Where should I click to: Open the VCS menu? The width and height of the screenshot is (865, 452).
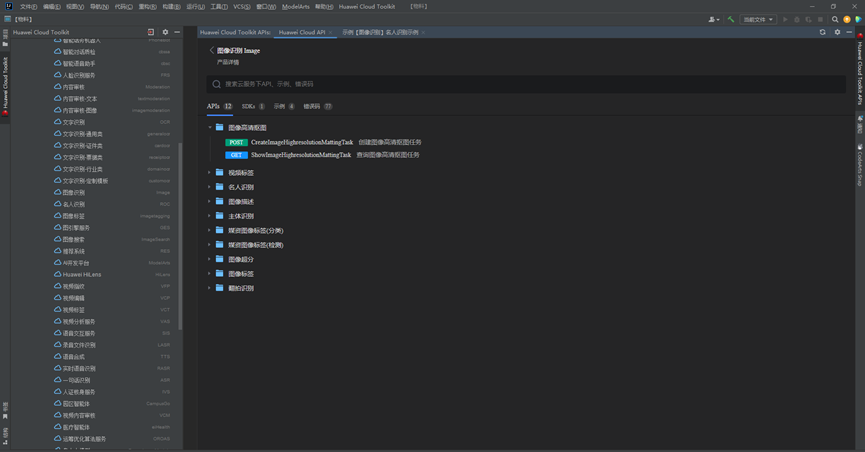242,7
